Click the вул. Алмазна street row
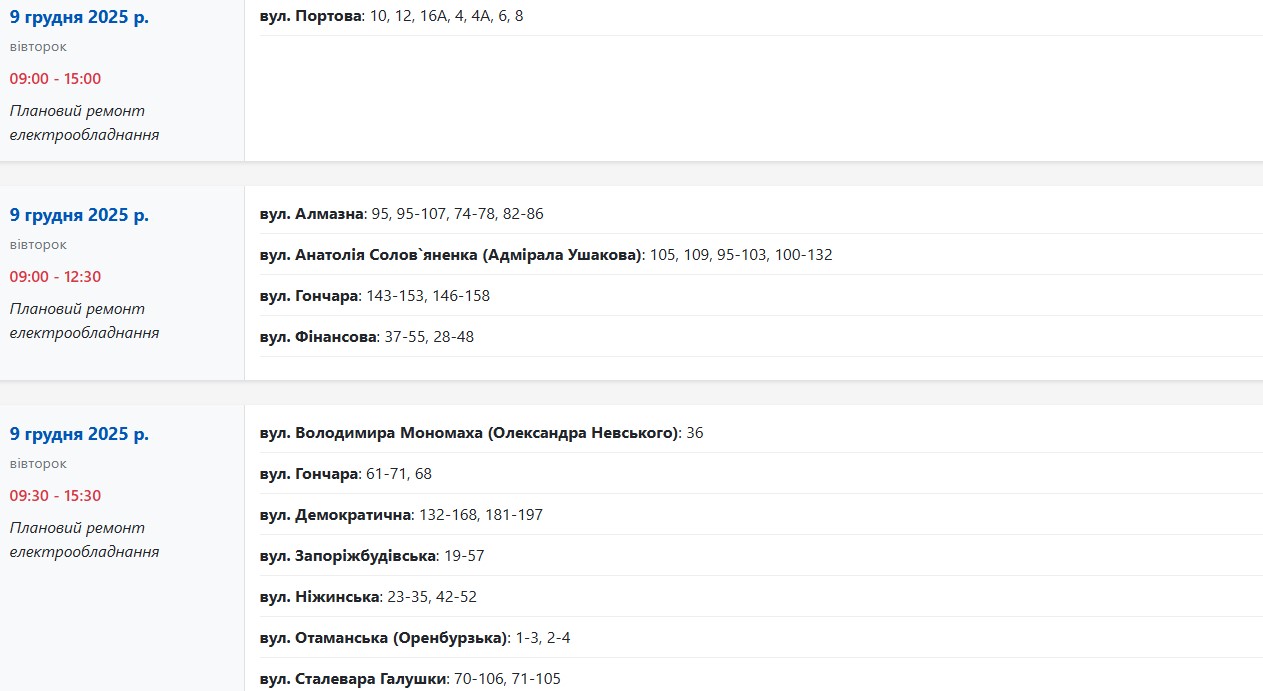This screenshot has height=691, width=1263. tap(401, 214)
